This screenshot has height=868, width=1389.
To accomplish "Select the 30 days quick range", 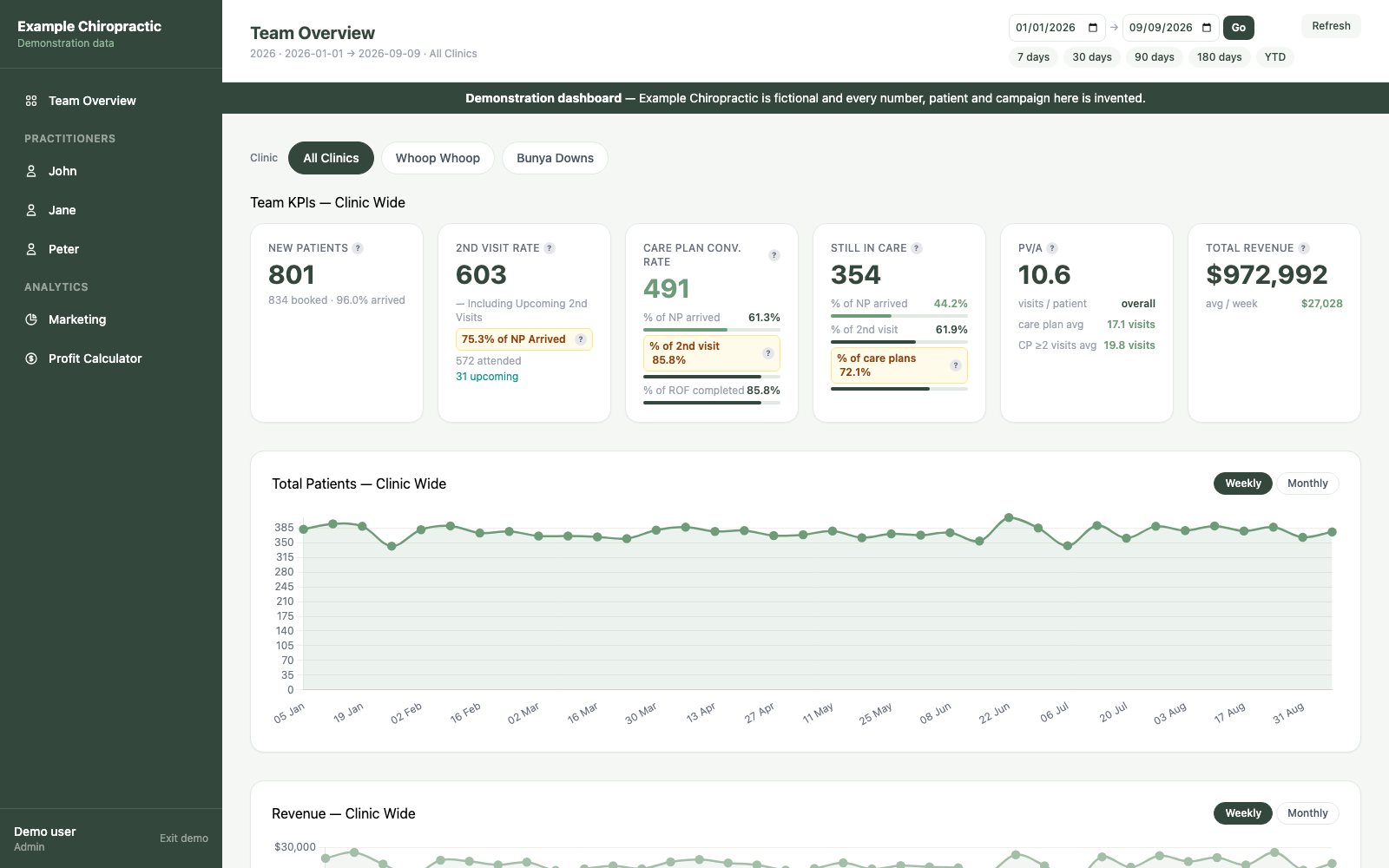I will pos(1092,57).
